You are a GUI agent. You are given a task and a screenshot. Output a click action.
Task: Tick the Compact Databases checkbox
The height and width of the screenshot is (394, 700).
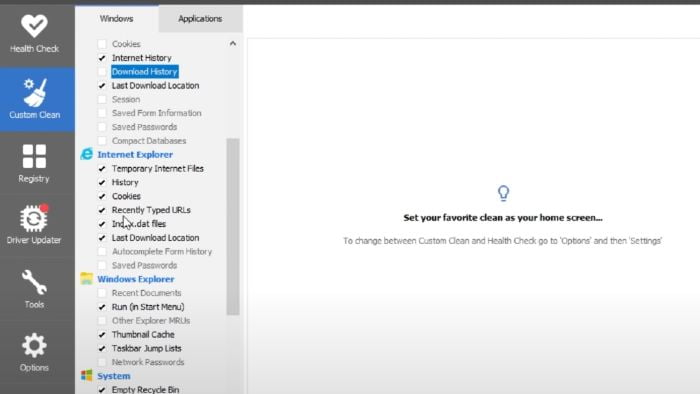coord(102,141)
